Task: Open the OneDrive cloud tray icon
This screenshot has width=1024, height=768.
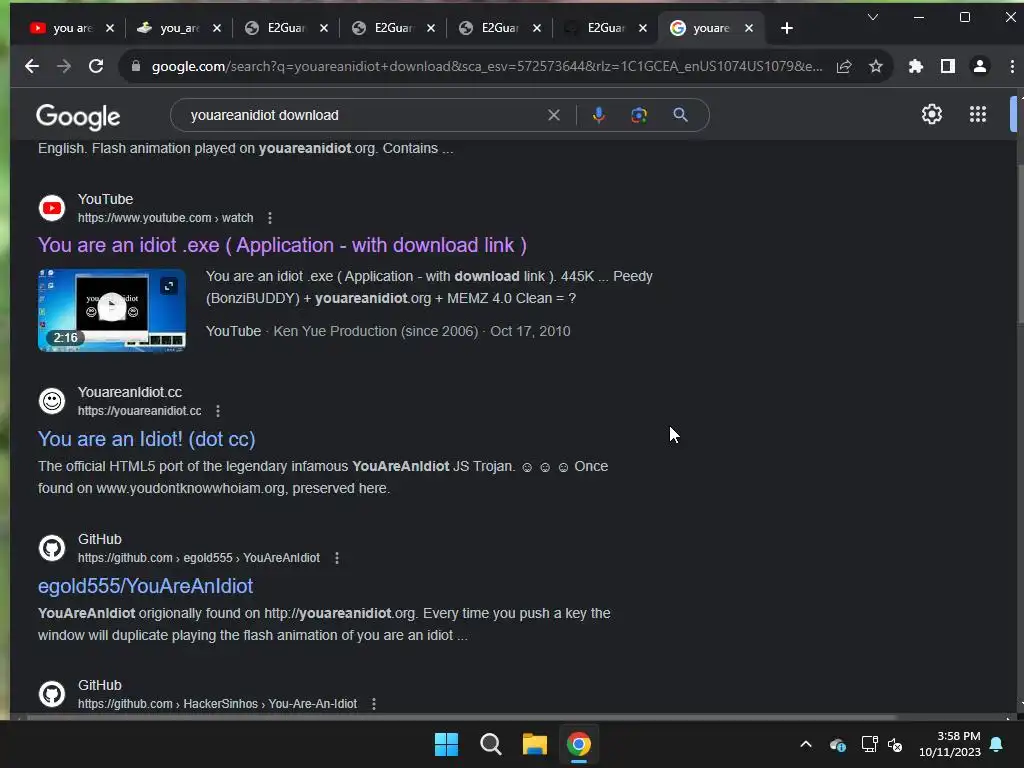Action: (x=837, y=744)
